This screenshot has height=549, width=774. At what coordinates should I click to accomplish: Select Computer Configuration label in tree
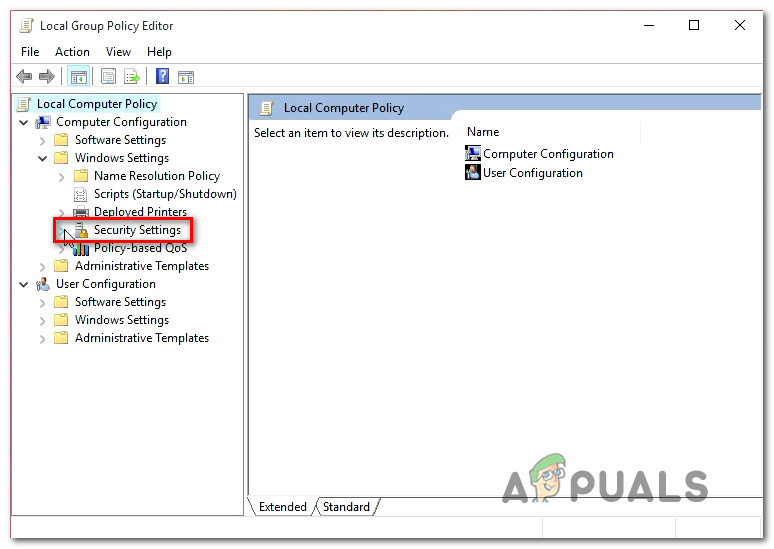[x=121, y=122]
